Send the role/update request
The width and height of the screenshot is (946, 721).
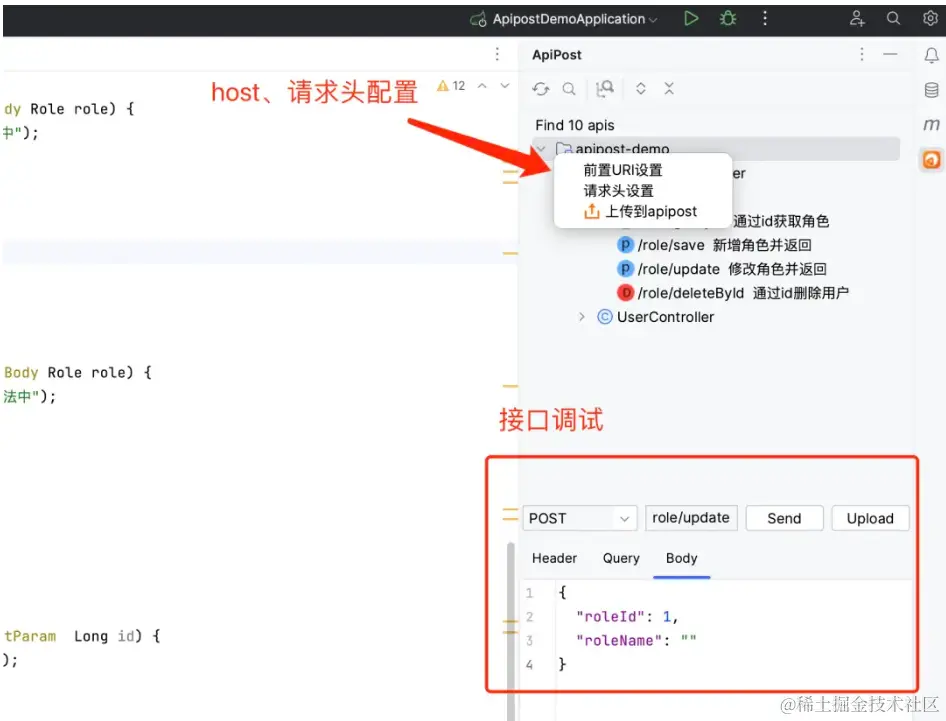784,518
